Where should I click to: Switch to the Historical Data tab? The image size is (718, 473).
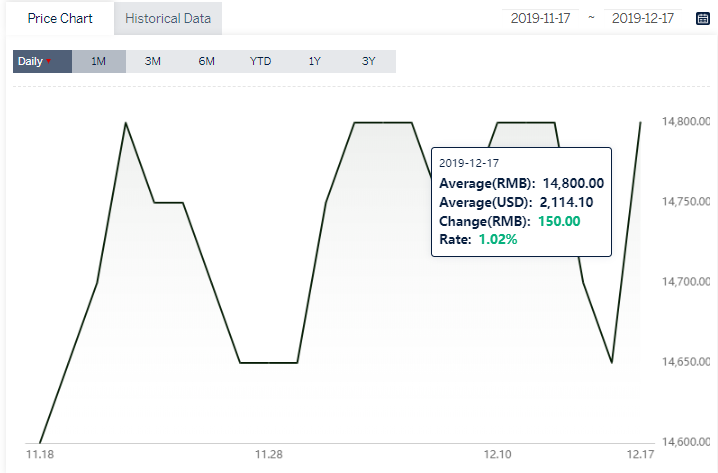(168, 18)
